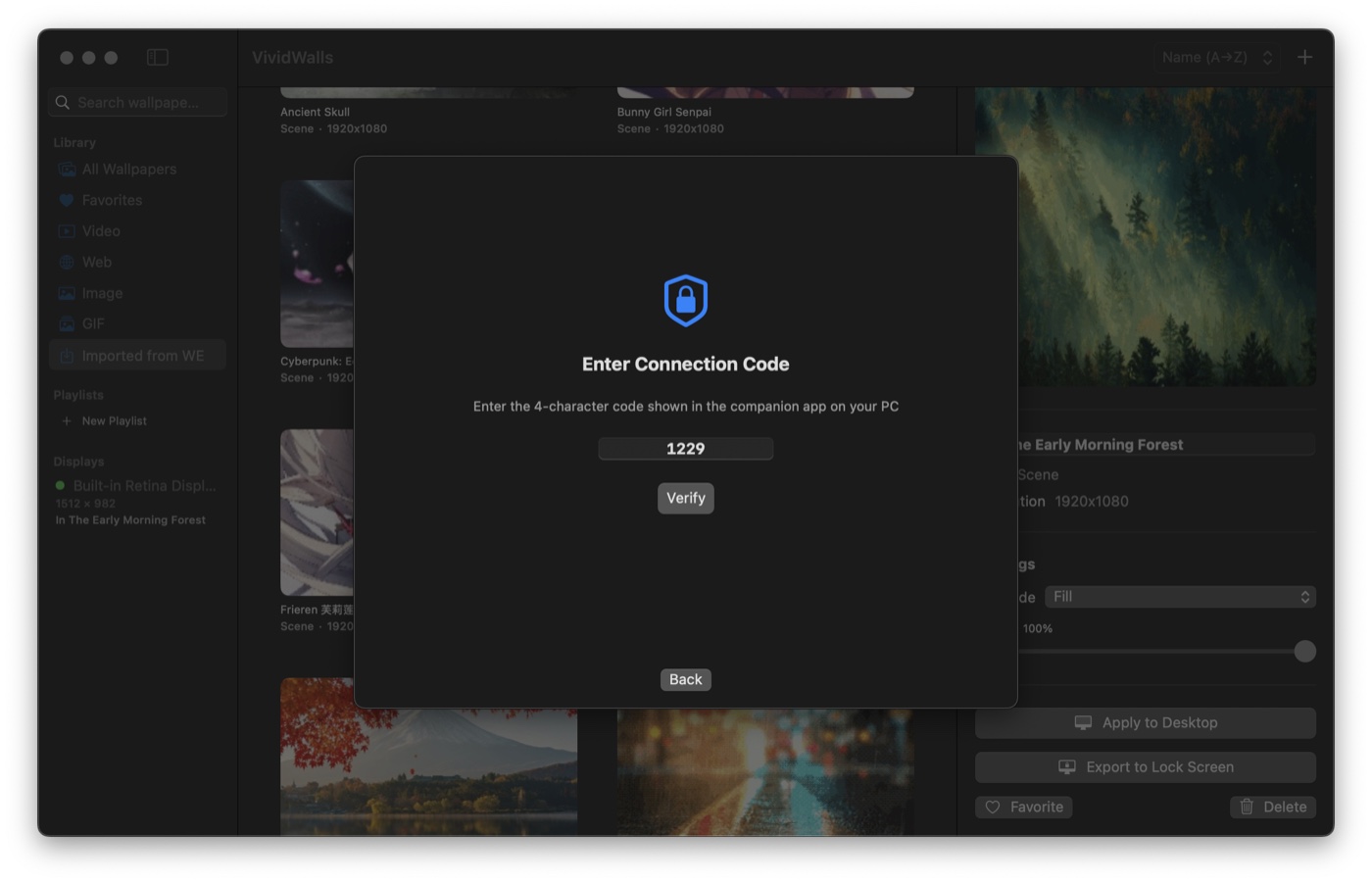This screenshot has width=1372, height=883.
Task: Click the Web globe icon
Action: tap(67, 262)
